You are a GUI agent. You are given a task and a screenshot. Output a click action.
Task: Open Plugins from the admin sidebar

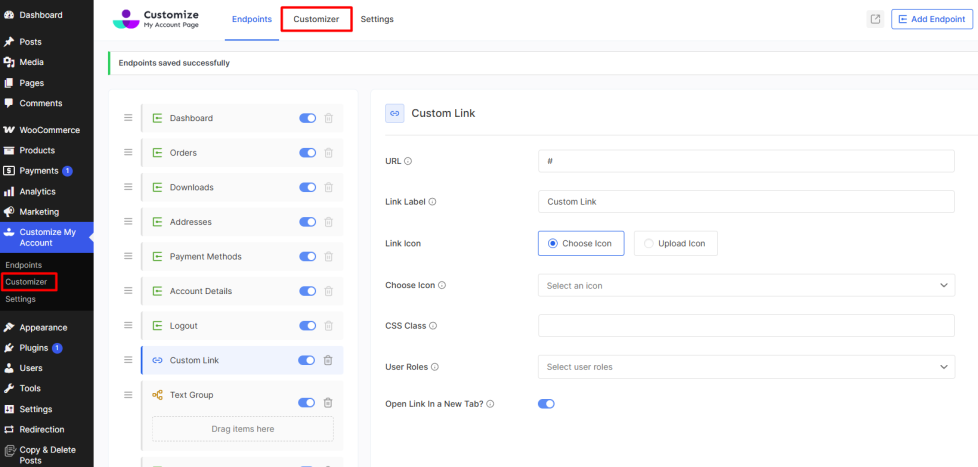tap(35, 348)
